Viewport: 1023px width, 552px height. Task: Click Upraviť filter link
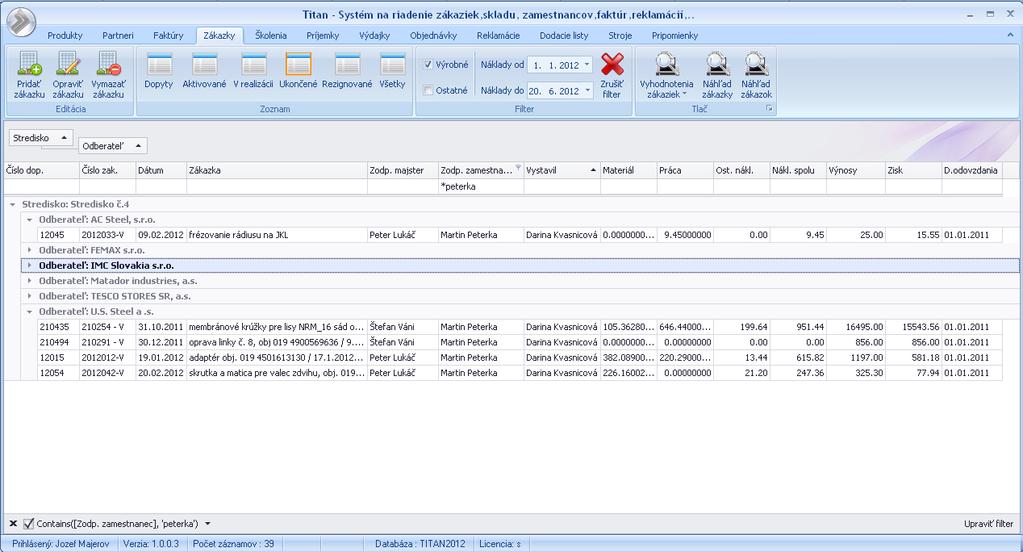988,523
